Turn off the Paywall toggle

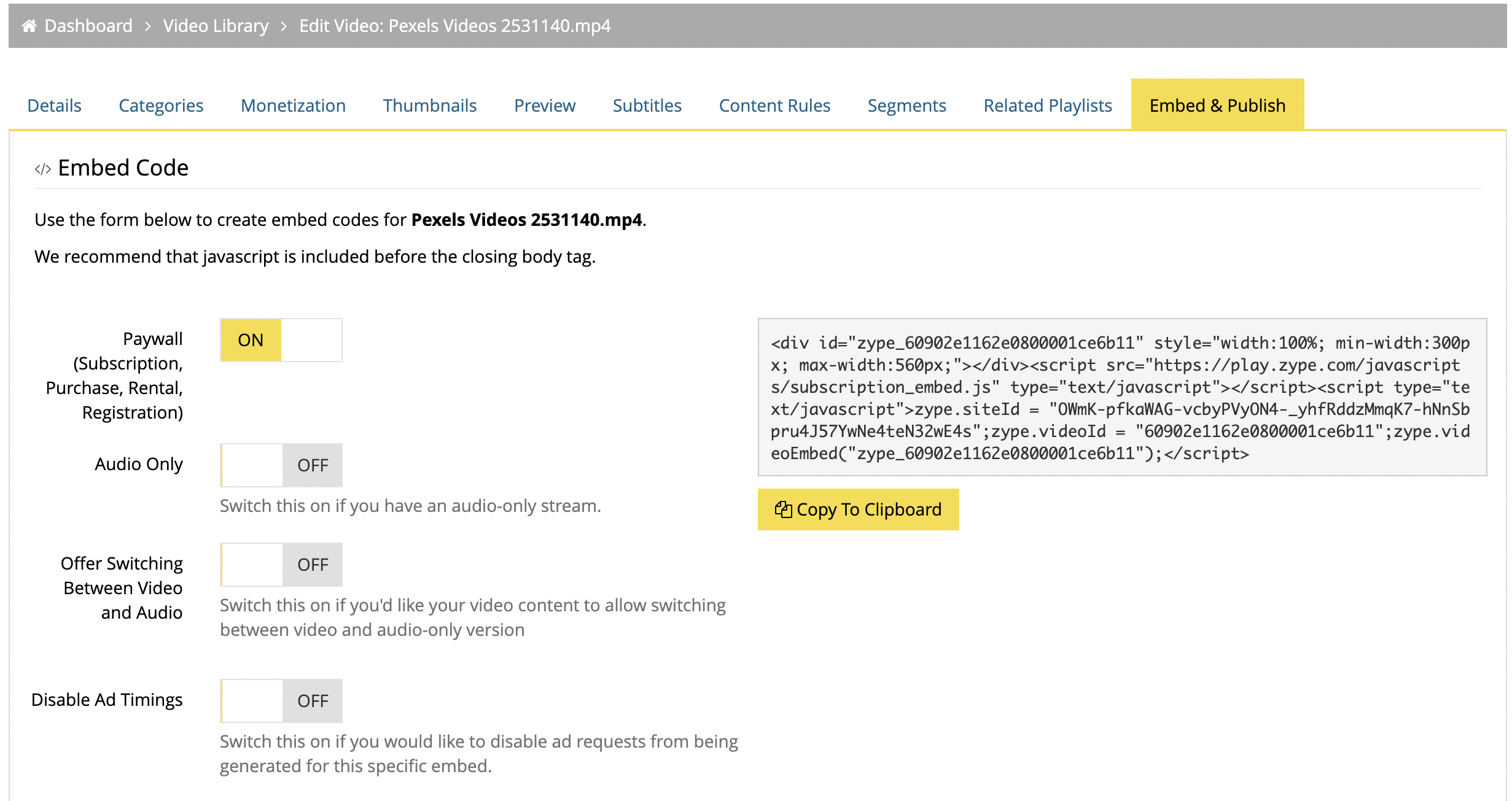(x=281, y=340)
